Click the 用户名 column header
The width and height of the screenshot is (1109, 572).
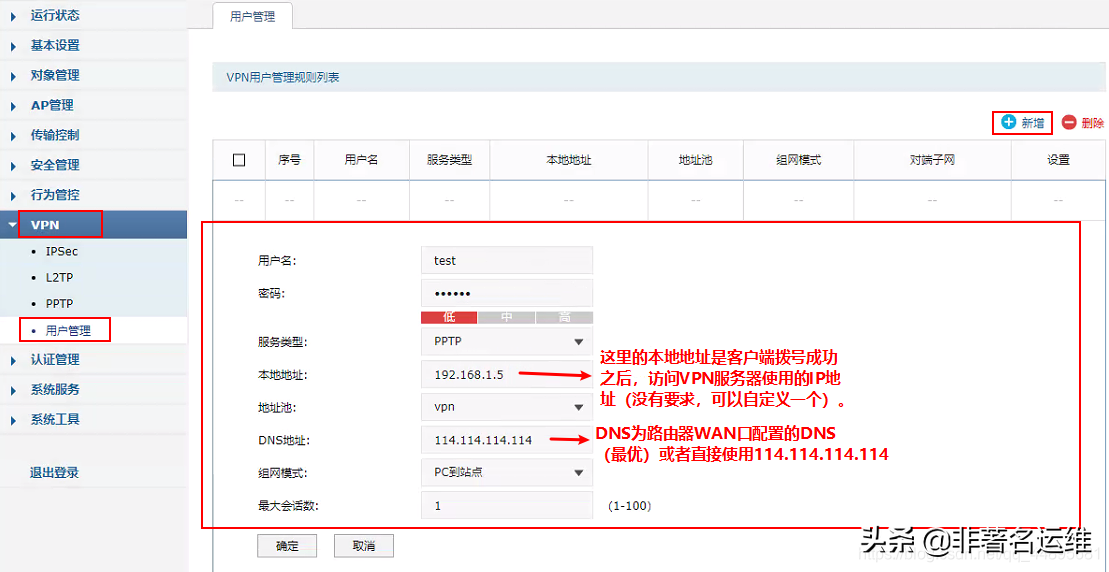pos(361,160)
